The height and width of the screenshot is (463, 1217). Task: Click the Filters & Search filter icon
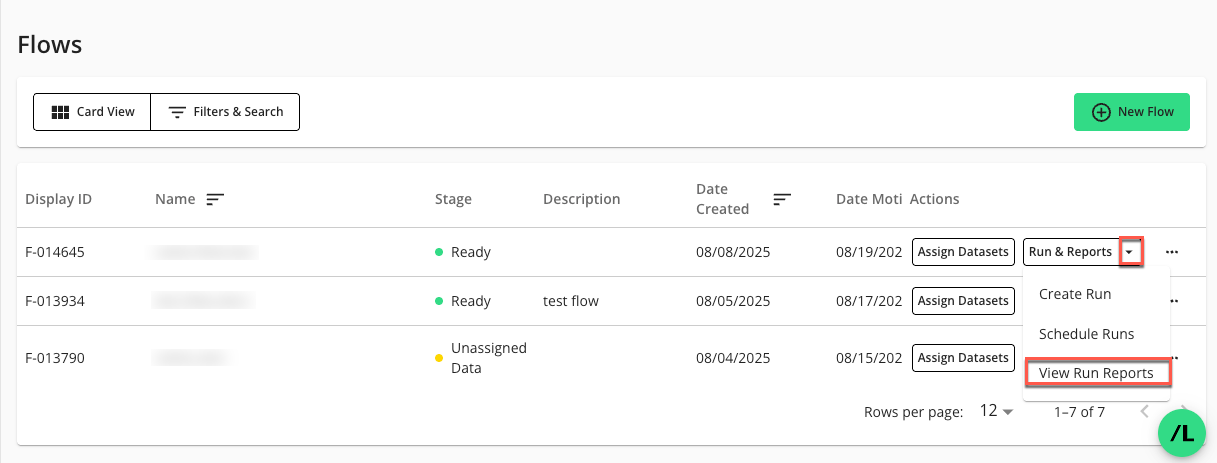pos(177,112)
